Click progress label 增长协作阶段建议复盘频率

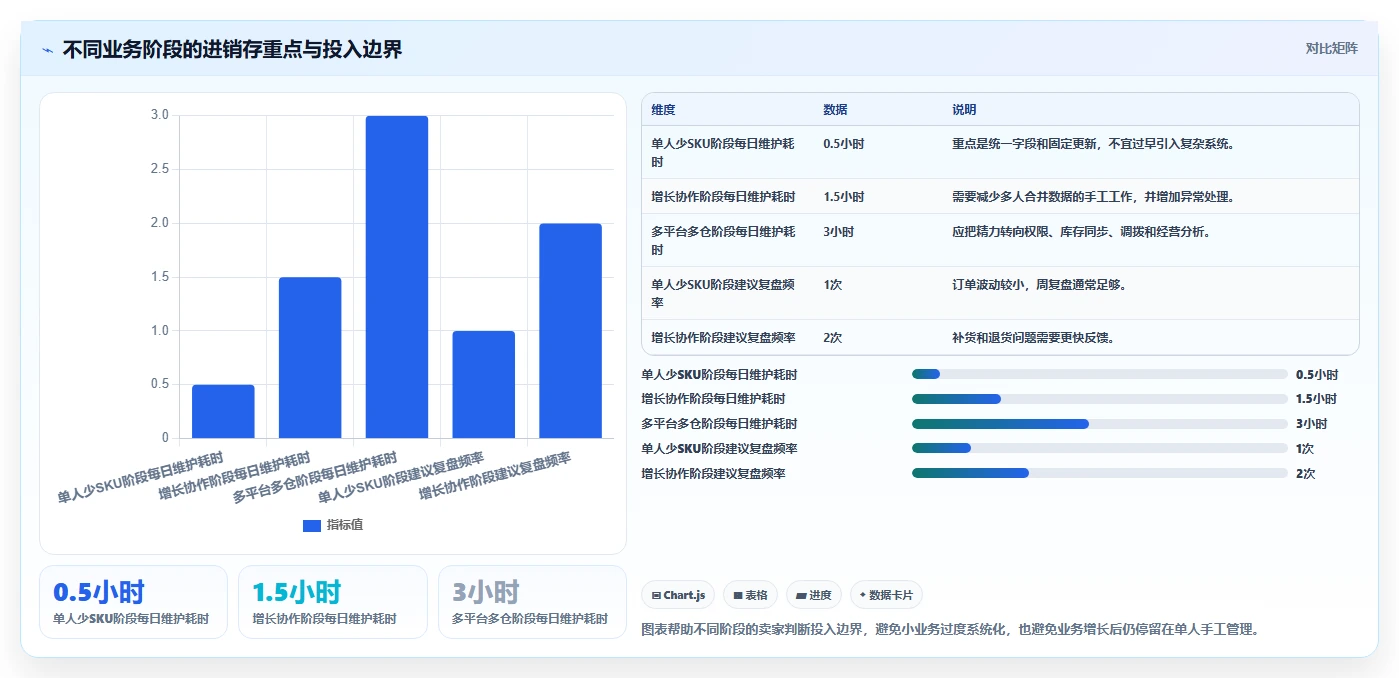tap(713, 473)
